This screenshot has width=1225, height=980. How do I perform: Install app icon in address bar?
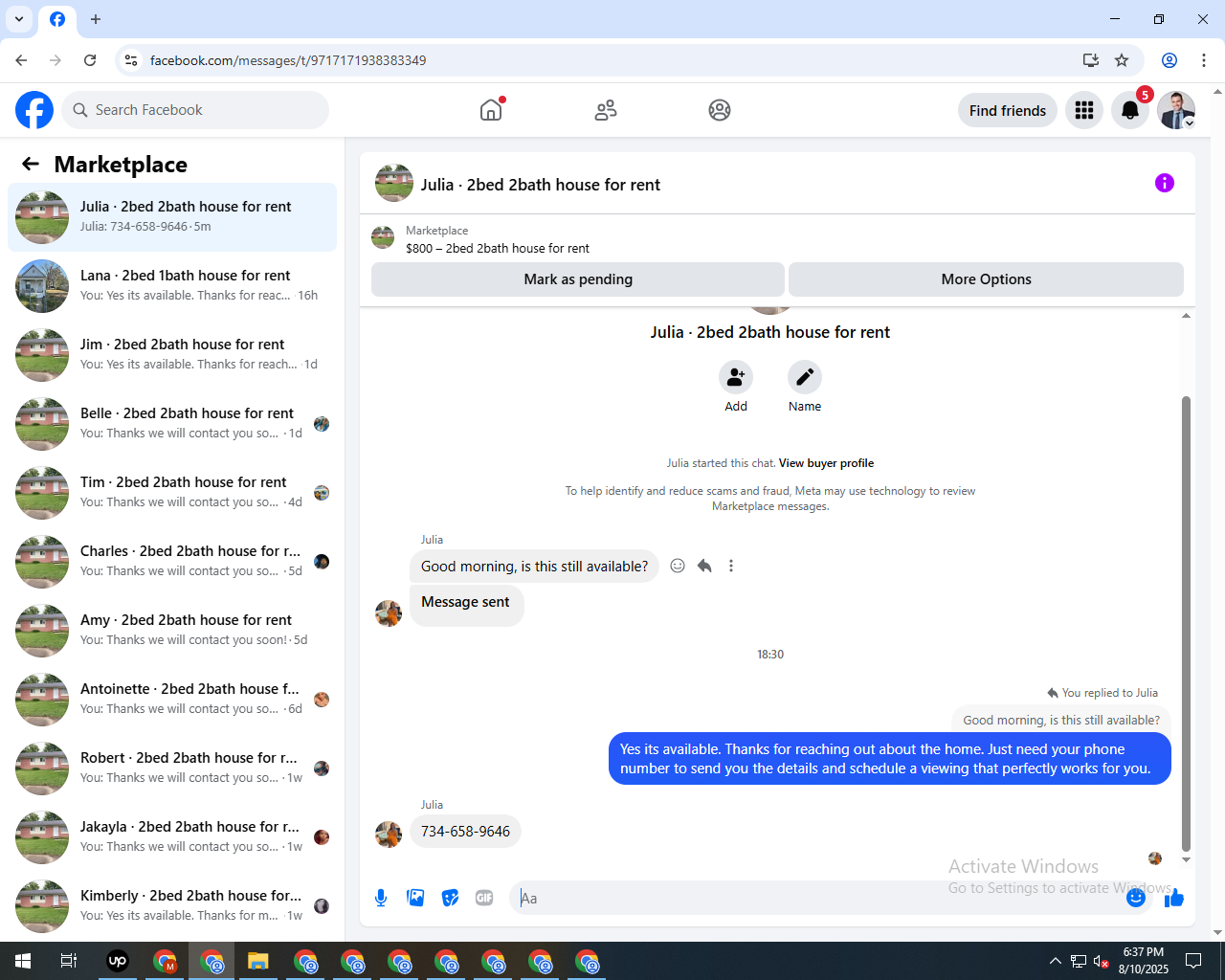(x=1090, y=60)
